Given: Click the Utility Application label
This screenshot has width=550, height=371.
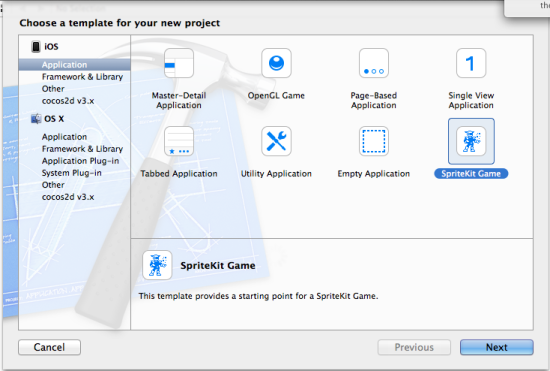Looking at the screenshot, I should tap(276, 174).
